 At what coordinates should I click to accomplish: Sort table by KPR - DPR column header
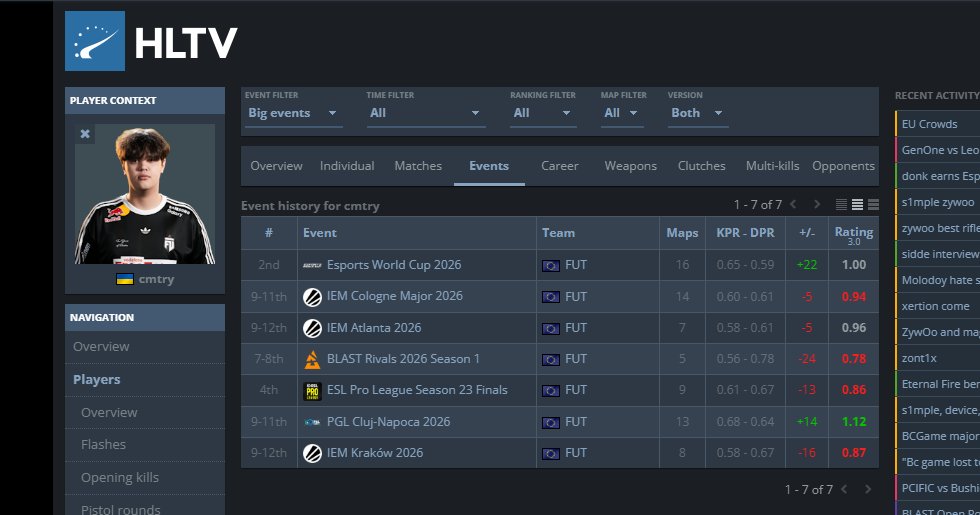(745, 232)
